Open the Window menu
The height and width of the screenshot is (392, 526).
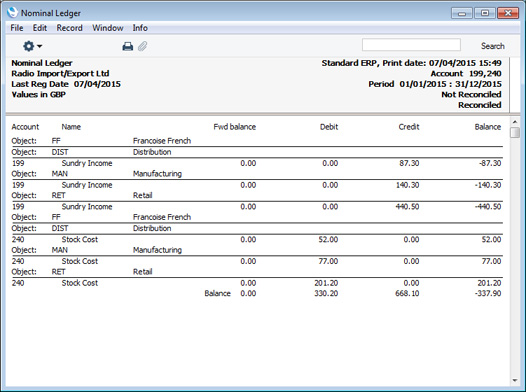[108, 28]
